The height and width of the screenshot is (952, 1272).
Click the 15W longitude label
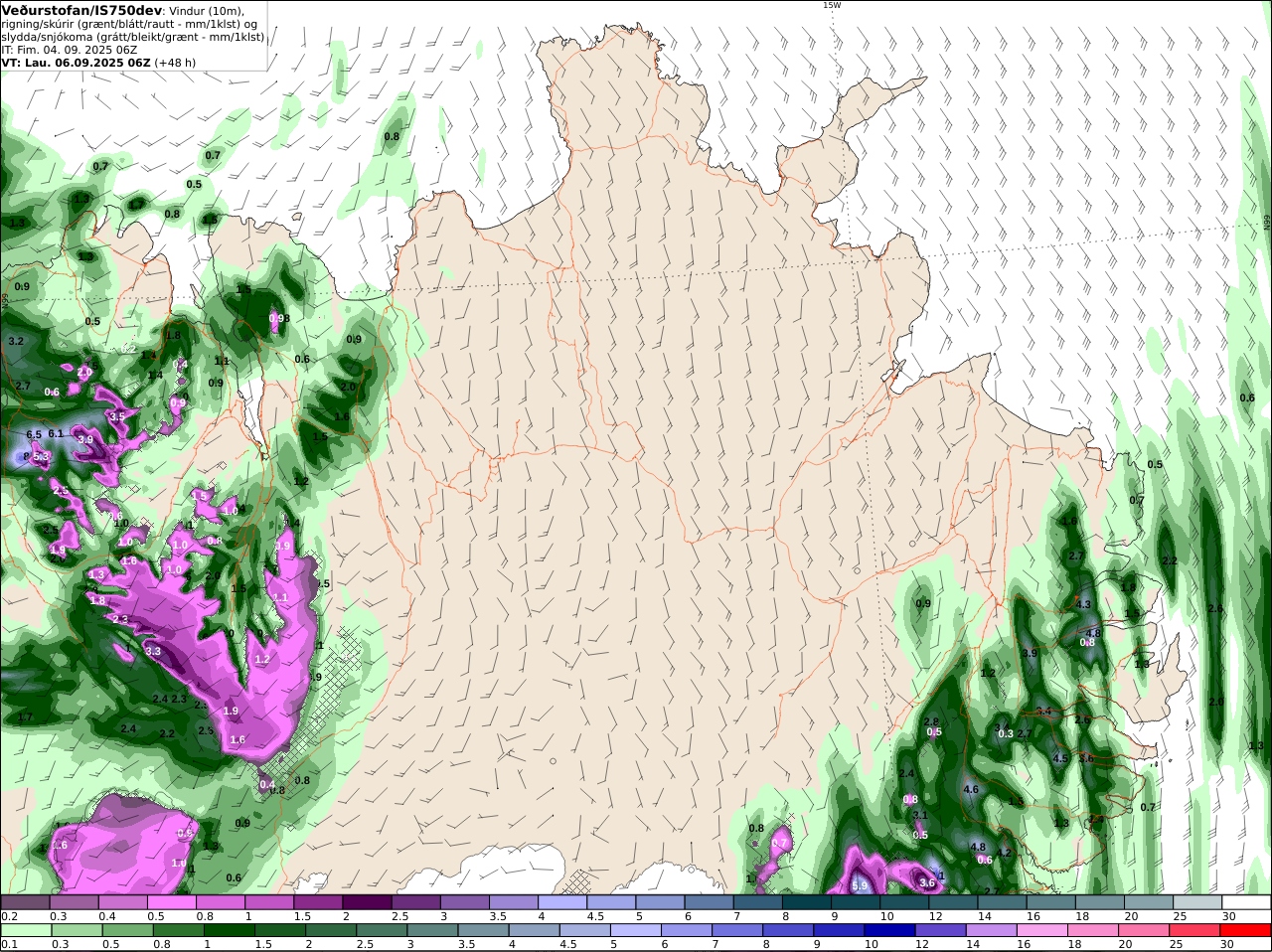click(831, 5)
